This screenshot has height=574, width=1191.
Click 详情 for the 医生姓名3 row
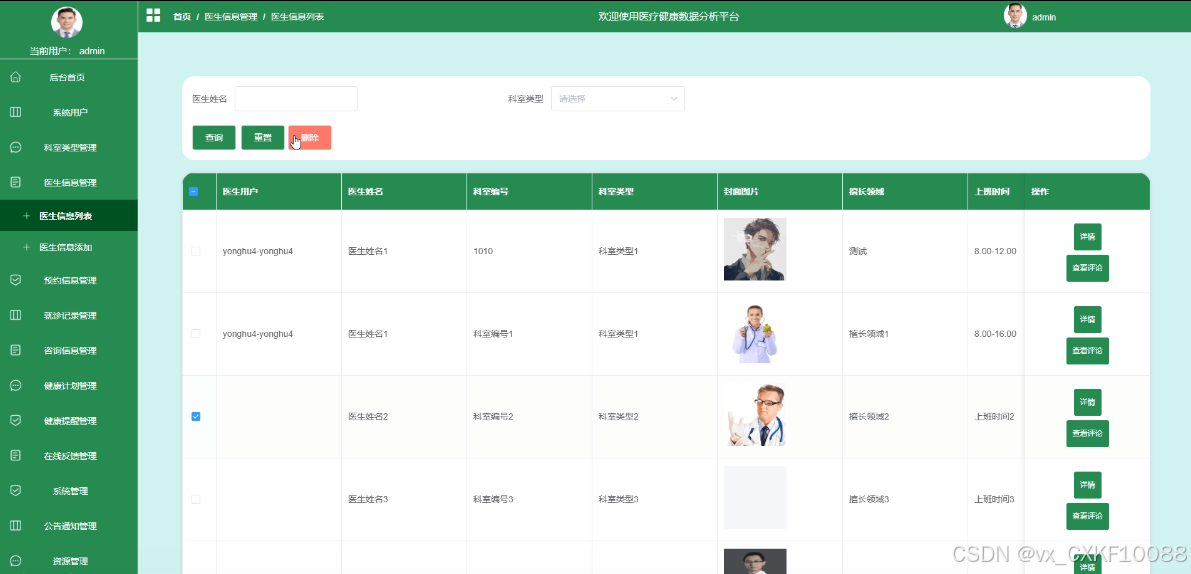point(1087,485)
